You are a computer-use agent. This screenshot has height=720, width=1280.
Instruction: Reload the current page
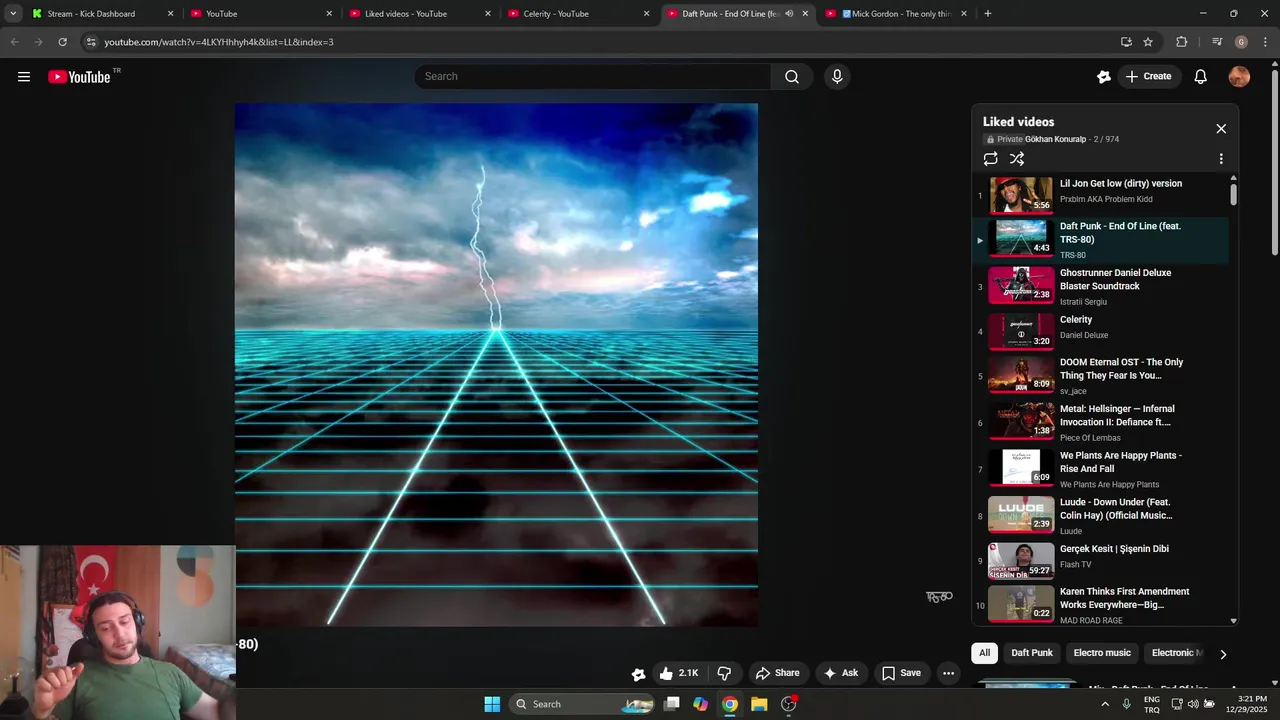[x=62, y=42]
